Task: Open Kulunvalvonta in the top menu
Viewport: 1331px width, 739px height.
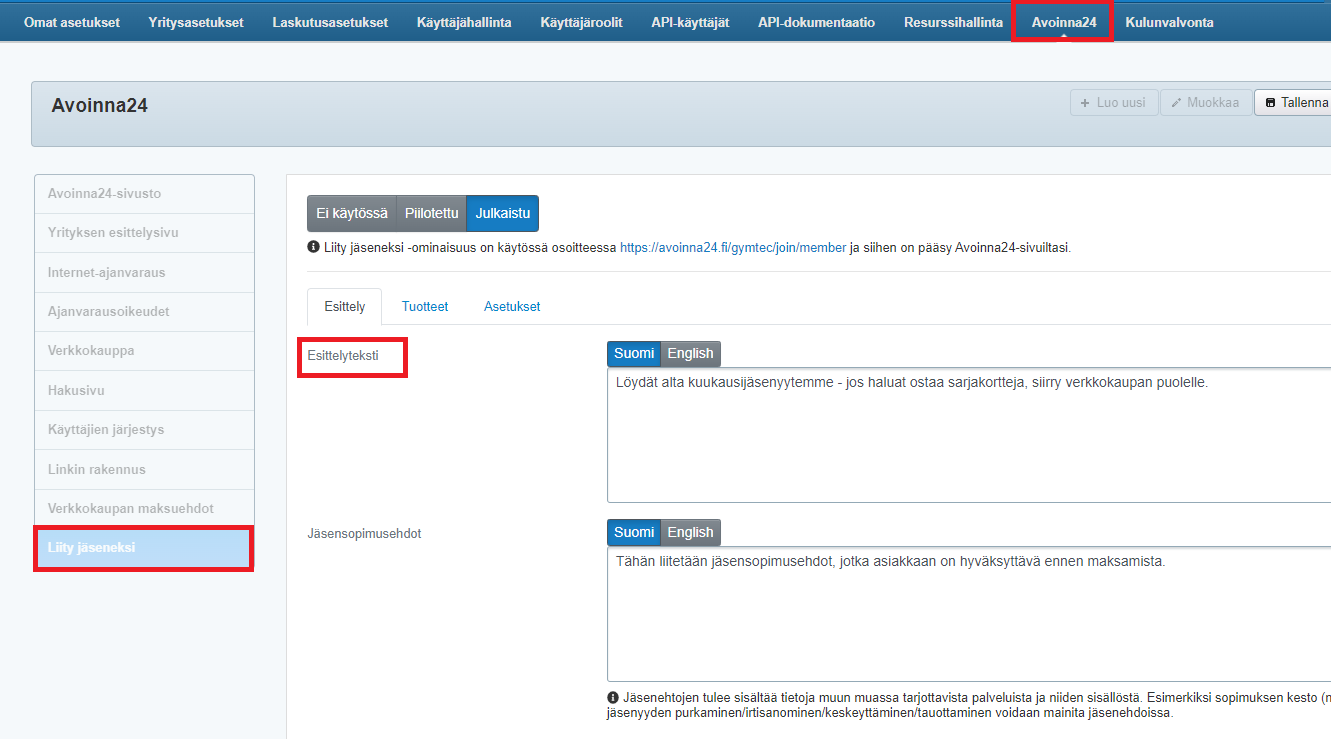Action: (x=1169, y=22)
